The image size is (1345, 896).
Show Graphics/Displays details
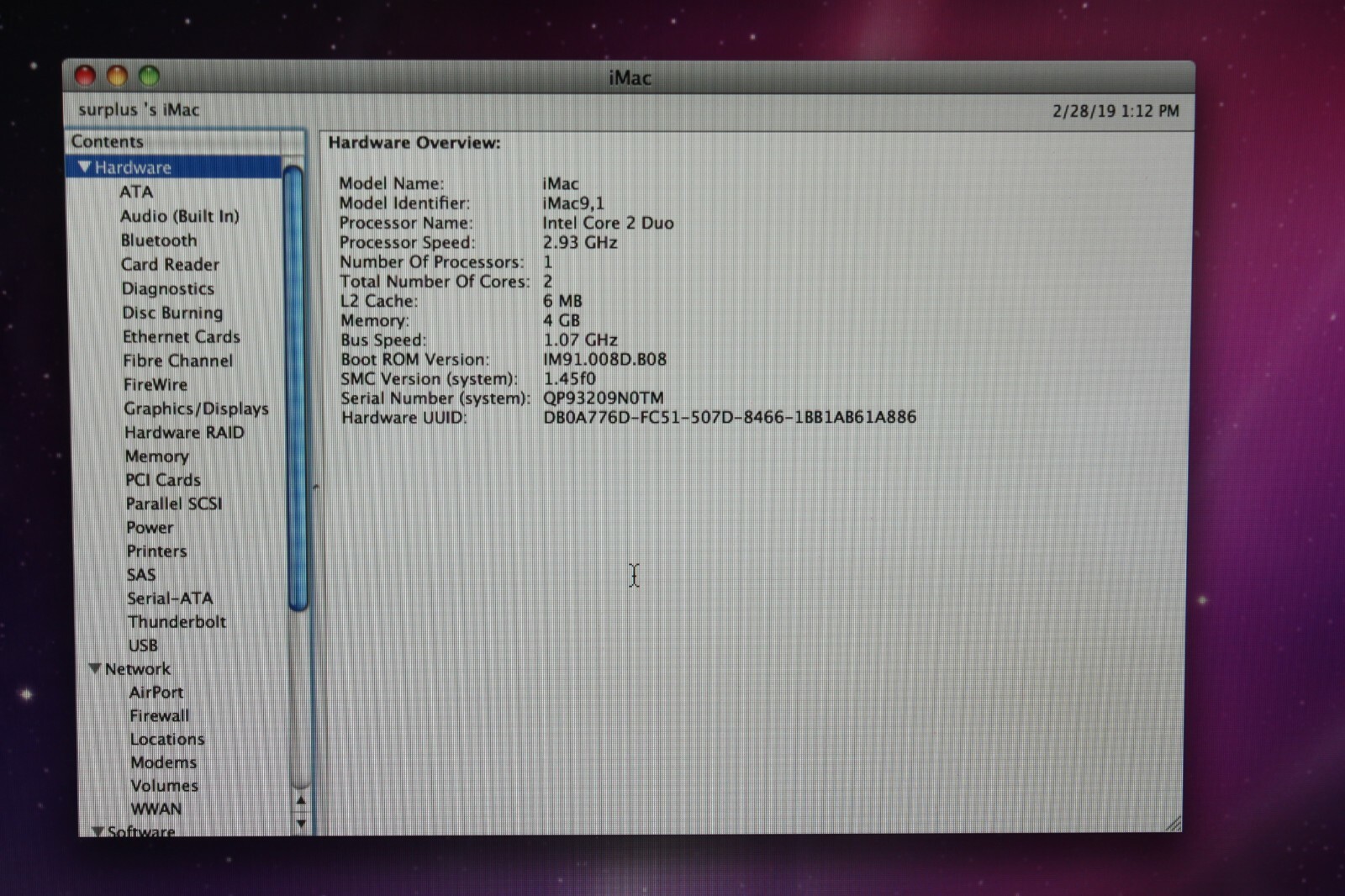(196, 408)
